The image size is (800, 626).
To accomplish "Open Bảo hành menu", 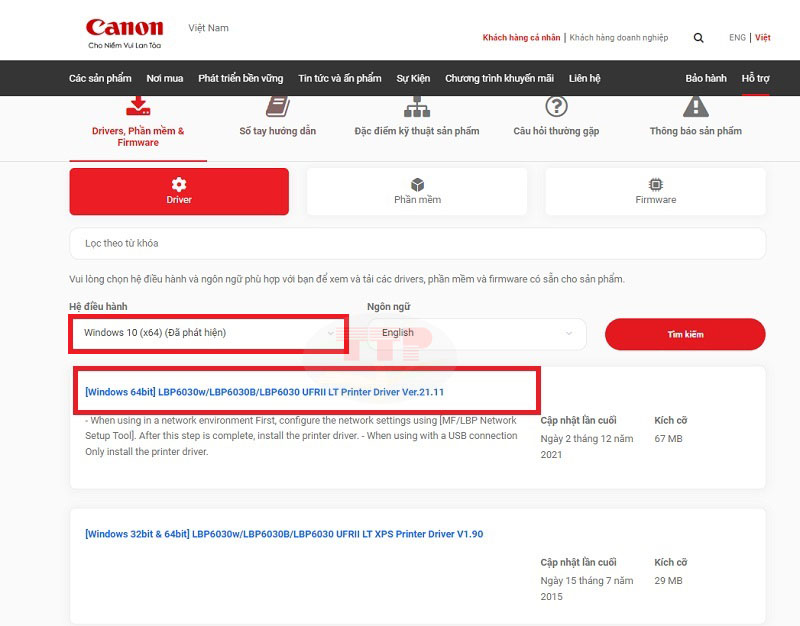I will pos(706,78).
